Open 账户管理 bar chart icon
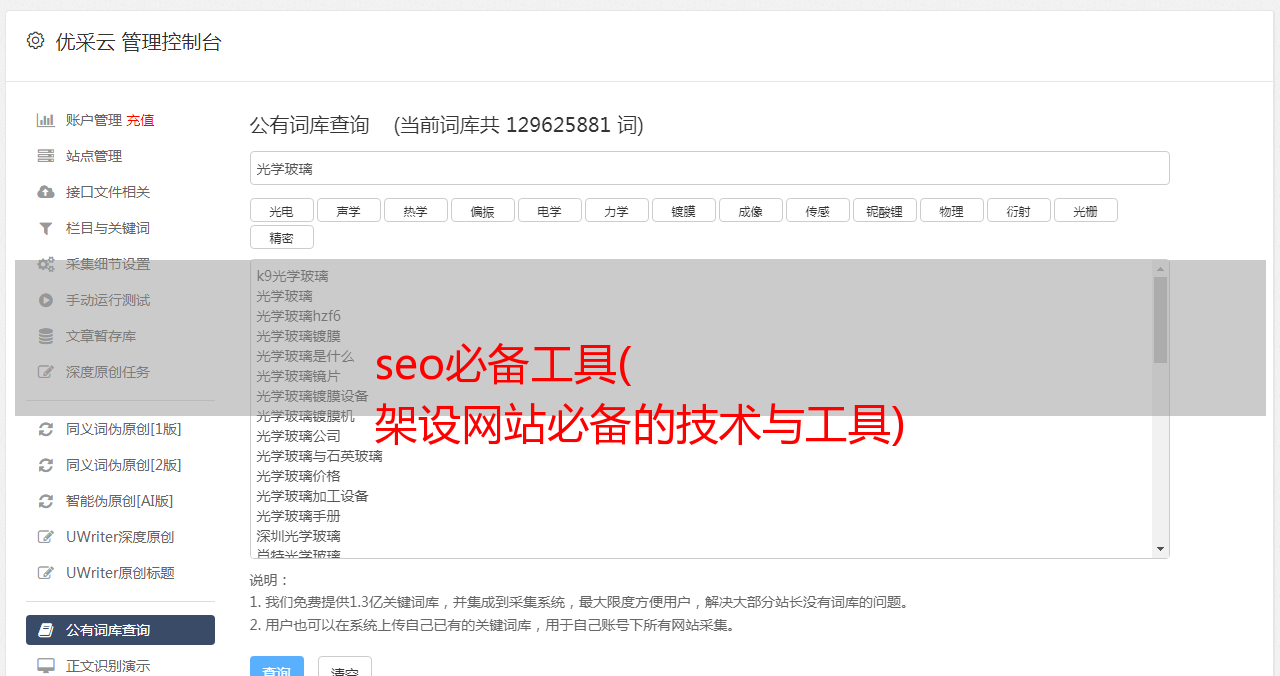1280x676 pixels. tap(45, 120)
